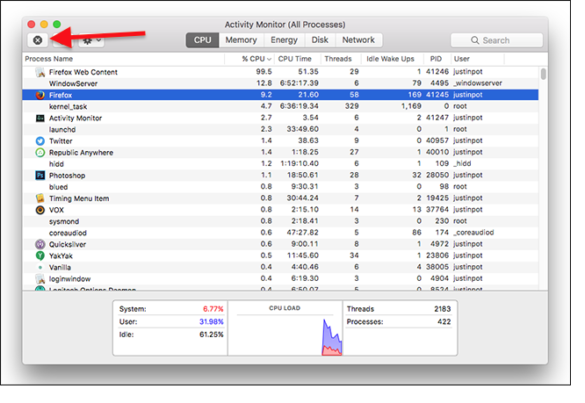Click the loginwindow process icon
The width and height of the screenshot is (585, 403).
40,279
